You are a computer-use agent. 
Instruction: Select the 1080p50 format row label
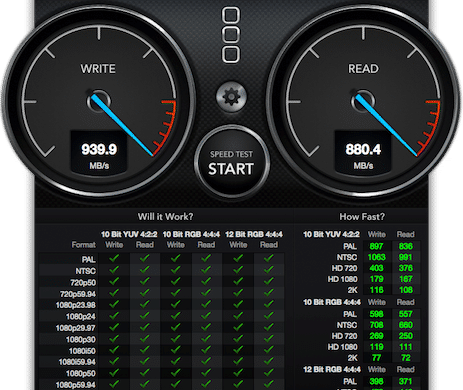click(81, 373)
